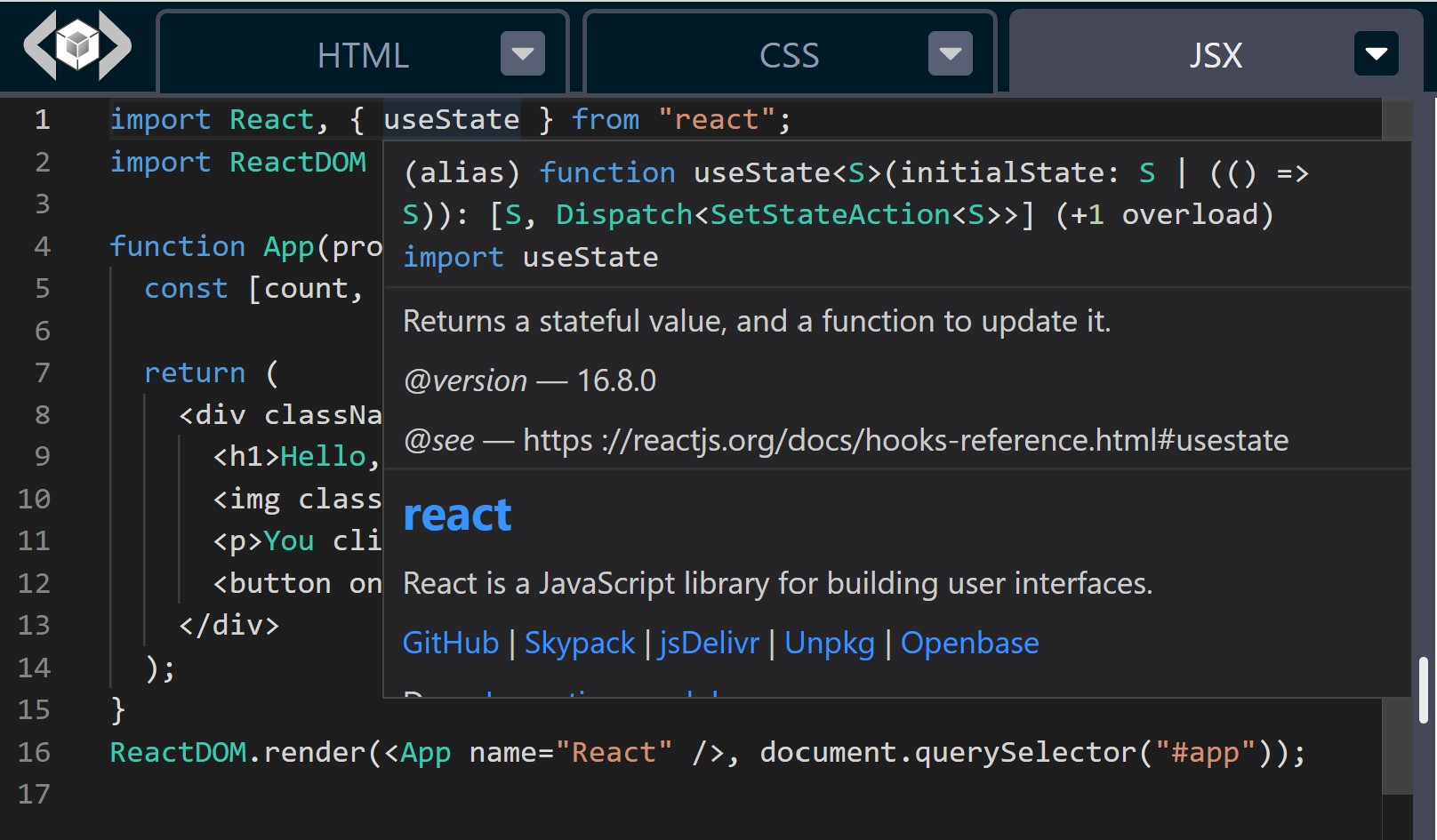Open the Unpkg link

(830, 642)
